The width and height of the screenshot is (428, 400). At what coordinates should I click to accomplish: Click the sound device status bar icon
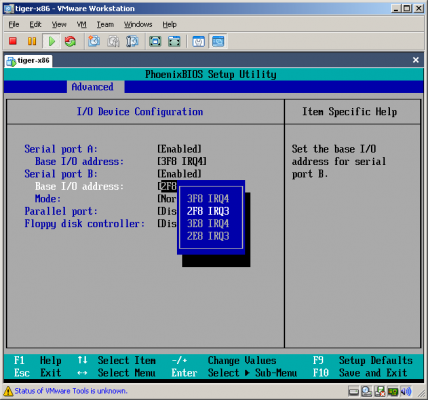click(406, 391)
